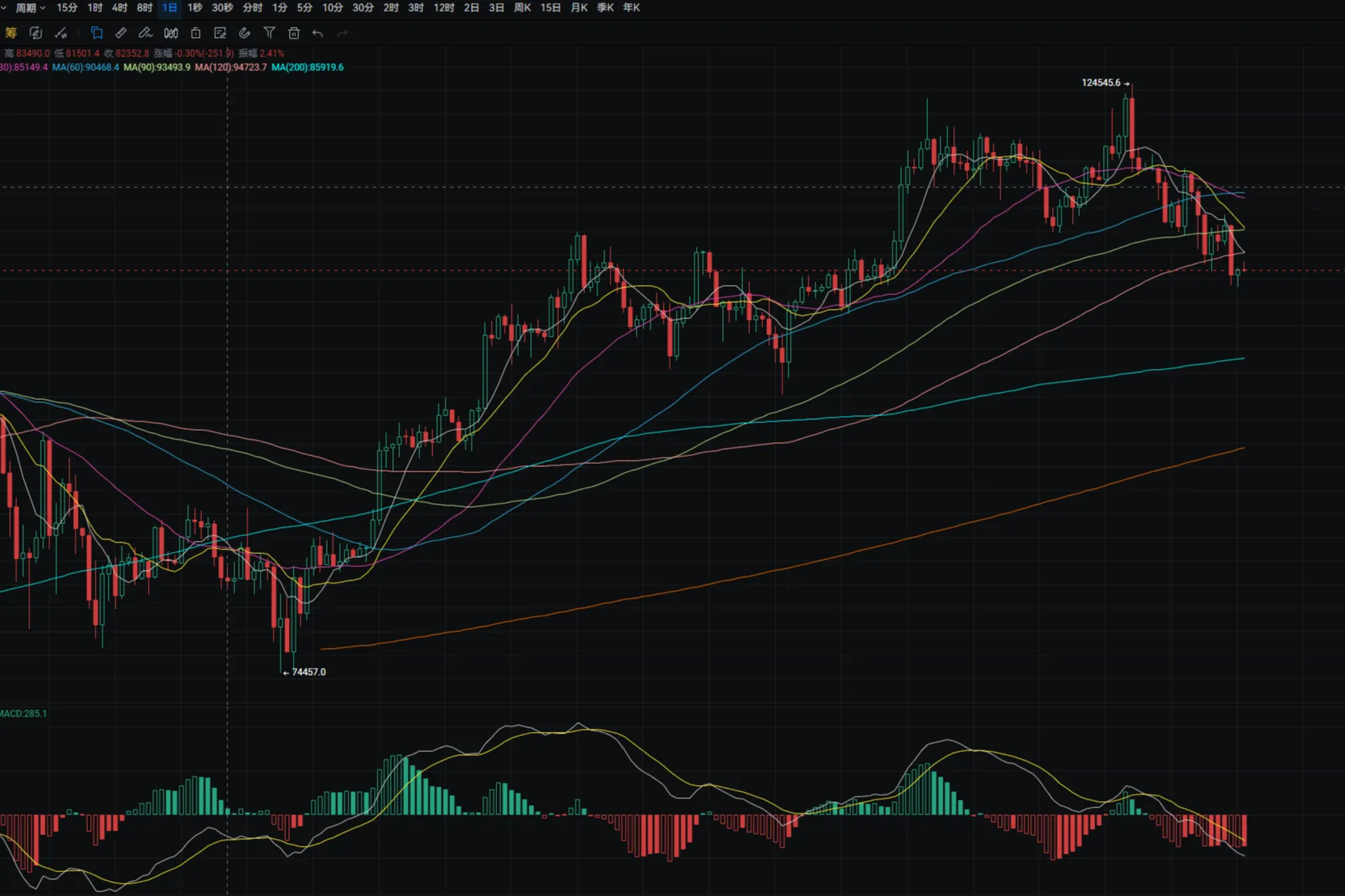Choose the 10分 timeframe
1345x896 pixels.
[x=332, y=8]
